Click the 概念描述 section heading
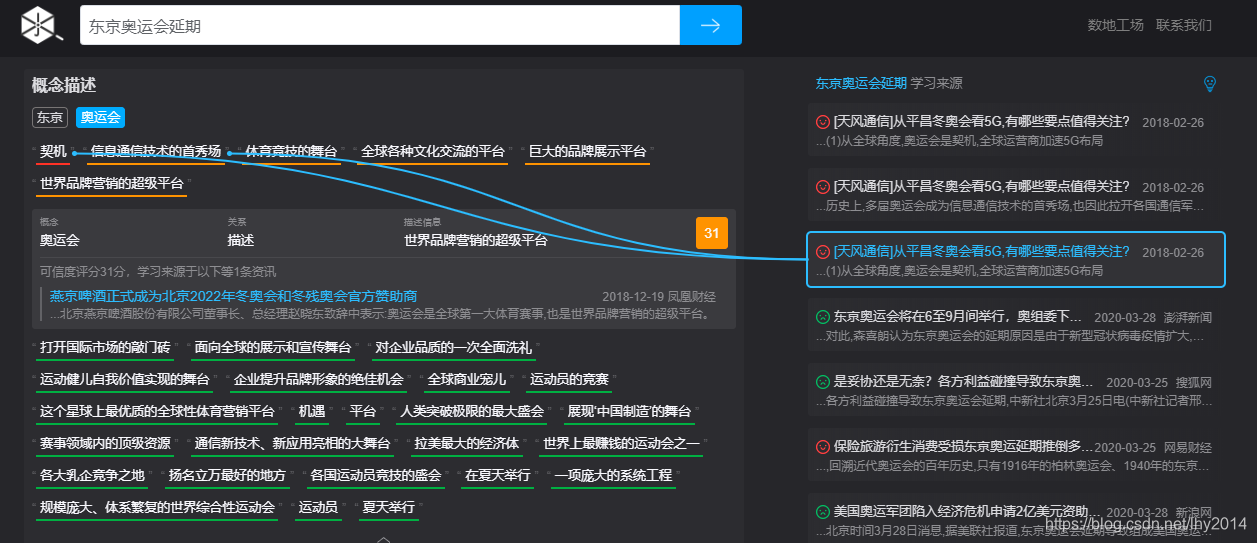1257x543 pixels. [64, 86]
